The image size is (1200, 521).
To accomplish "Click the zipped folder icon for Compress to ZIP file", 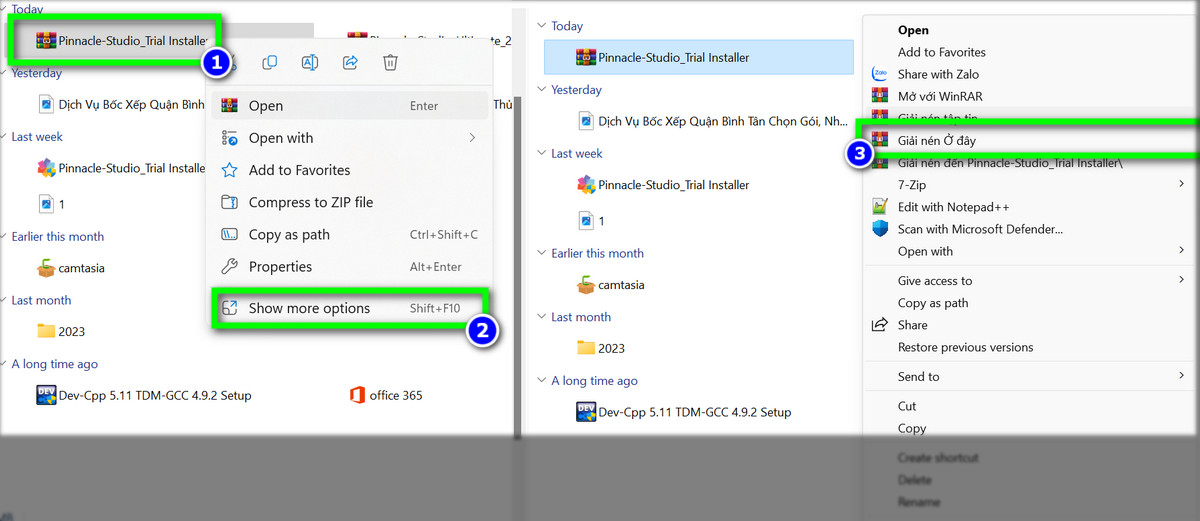I will 229,202.
